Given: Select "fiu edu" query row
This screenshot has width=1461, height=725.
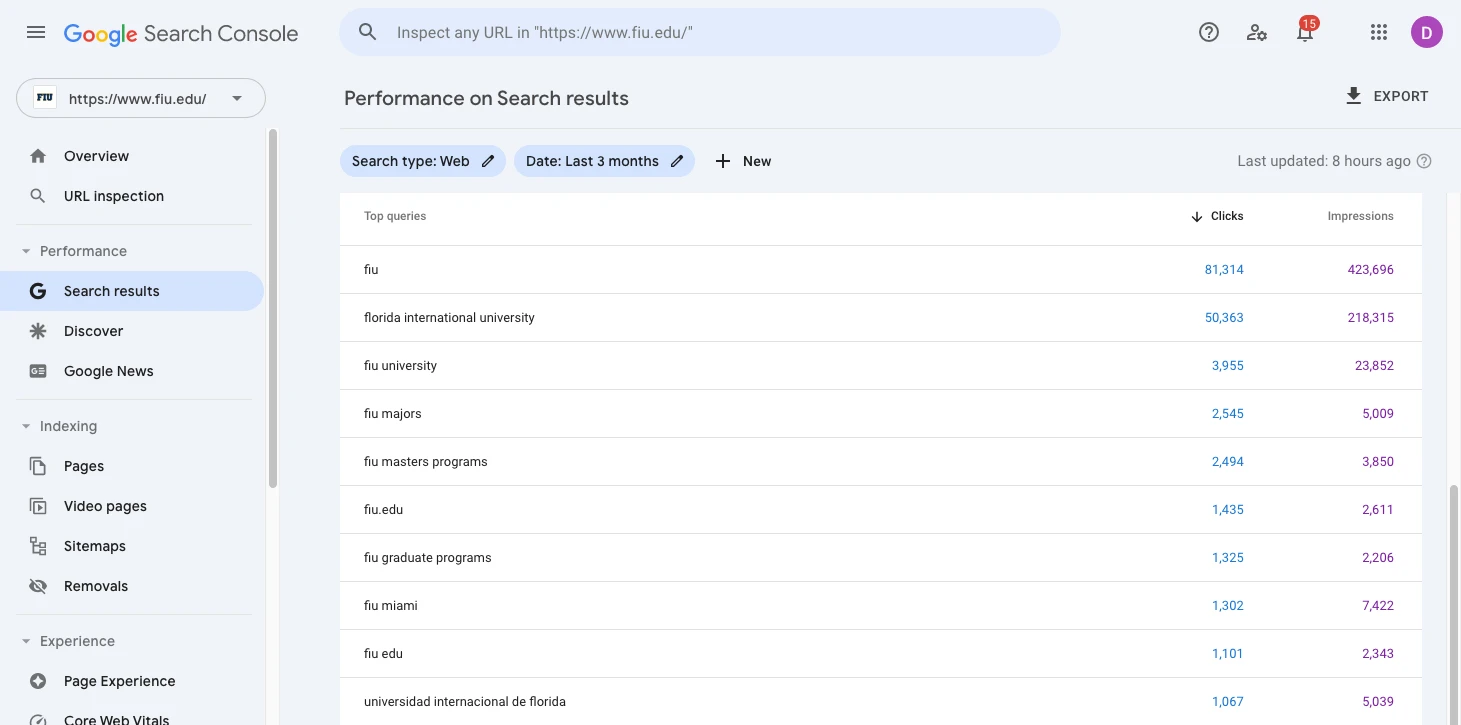Looking at the screenshot, I should click(x=880, y=654).
